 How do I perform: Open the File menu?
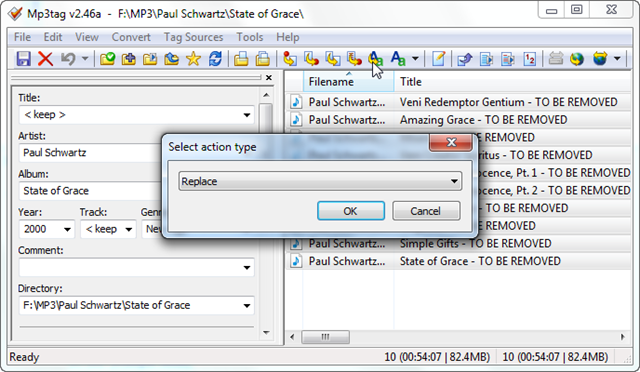pos(22,37)
